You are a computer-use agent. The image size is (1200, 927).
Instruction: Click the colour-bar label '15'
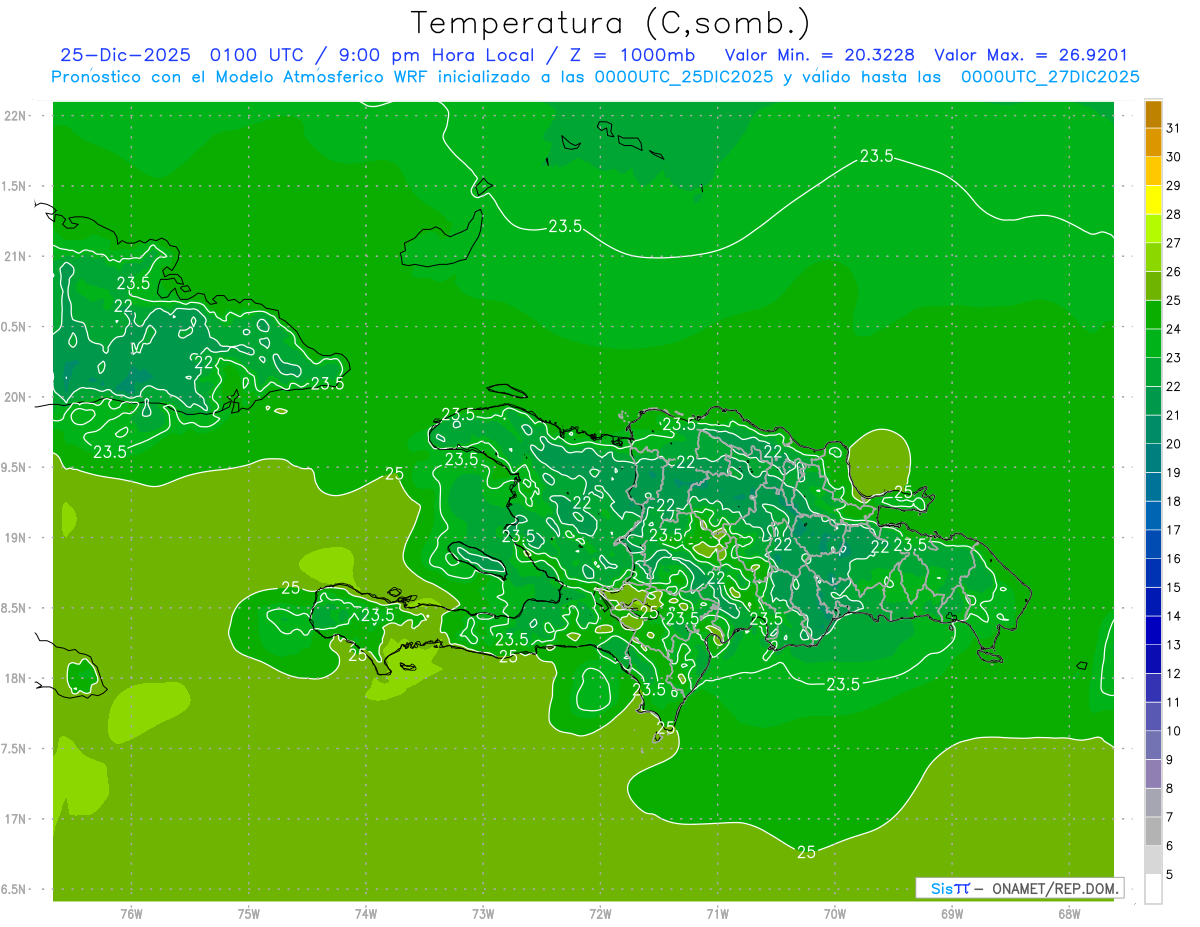click(x=1174, y=587)
